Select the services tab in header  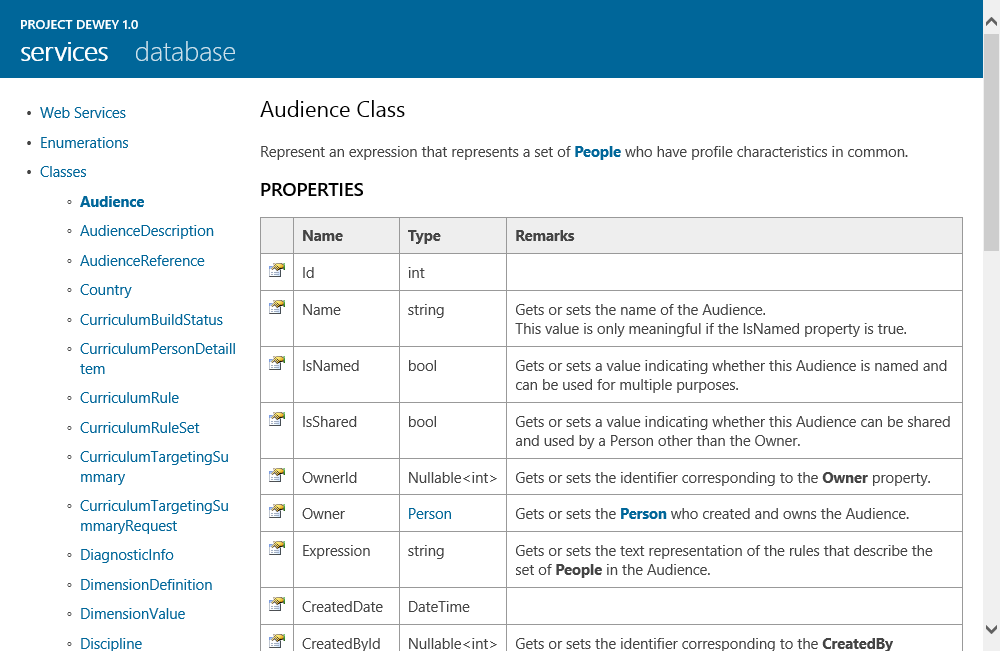64,52
